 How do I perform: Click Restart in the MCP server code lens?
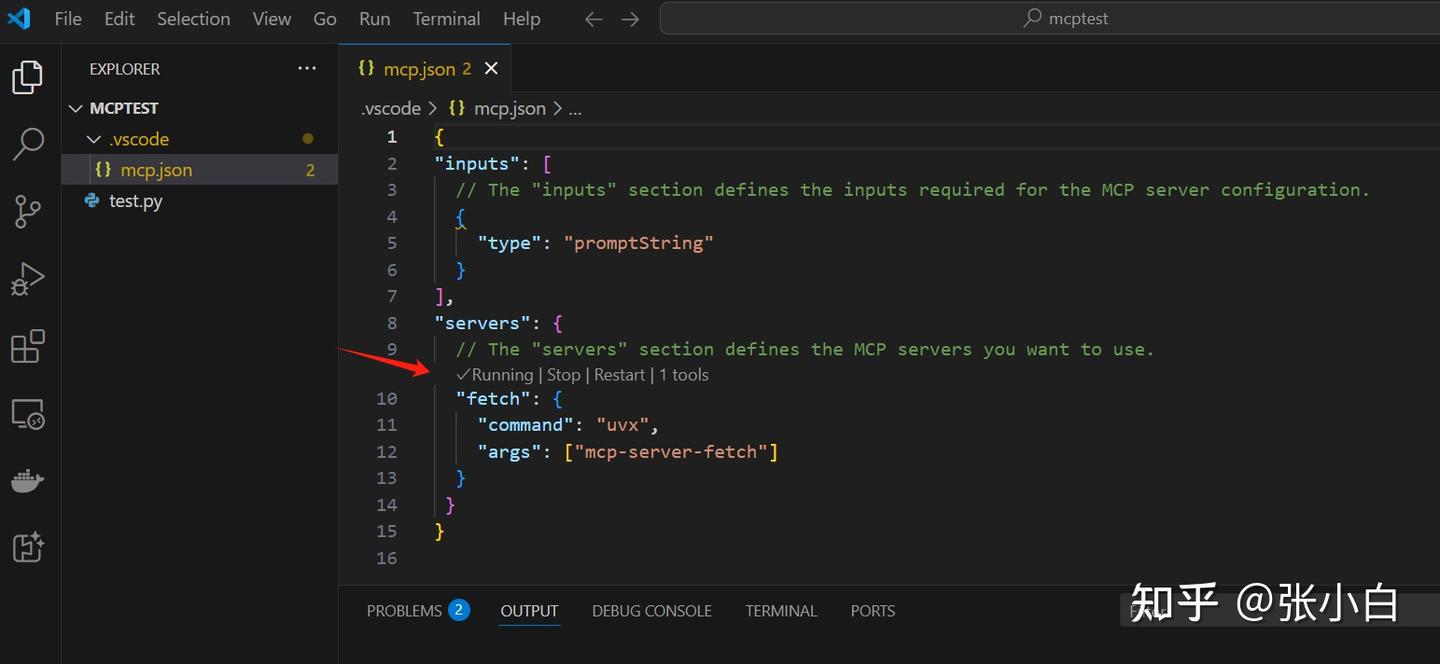[619, 375]
